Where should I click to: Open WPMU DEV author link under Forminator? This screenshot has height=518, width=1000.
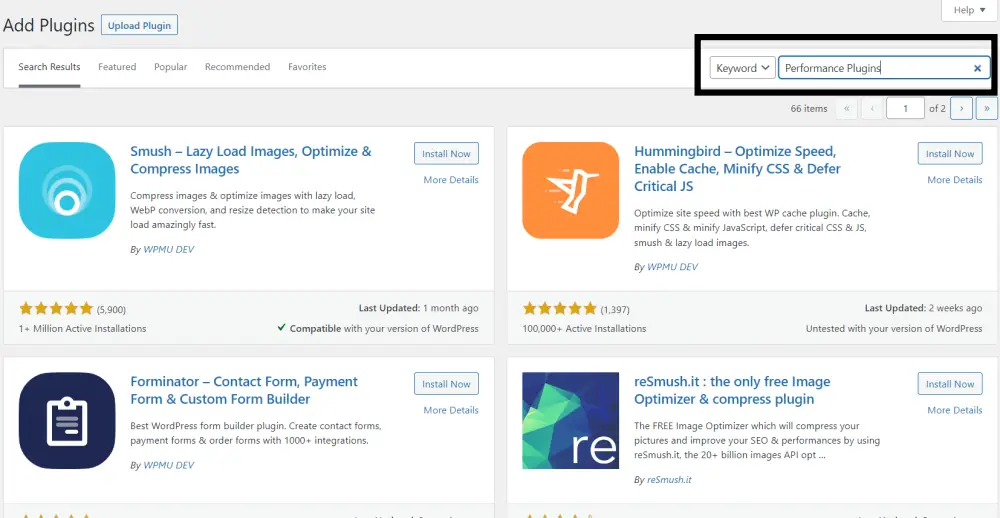pos(168,465)
